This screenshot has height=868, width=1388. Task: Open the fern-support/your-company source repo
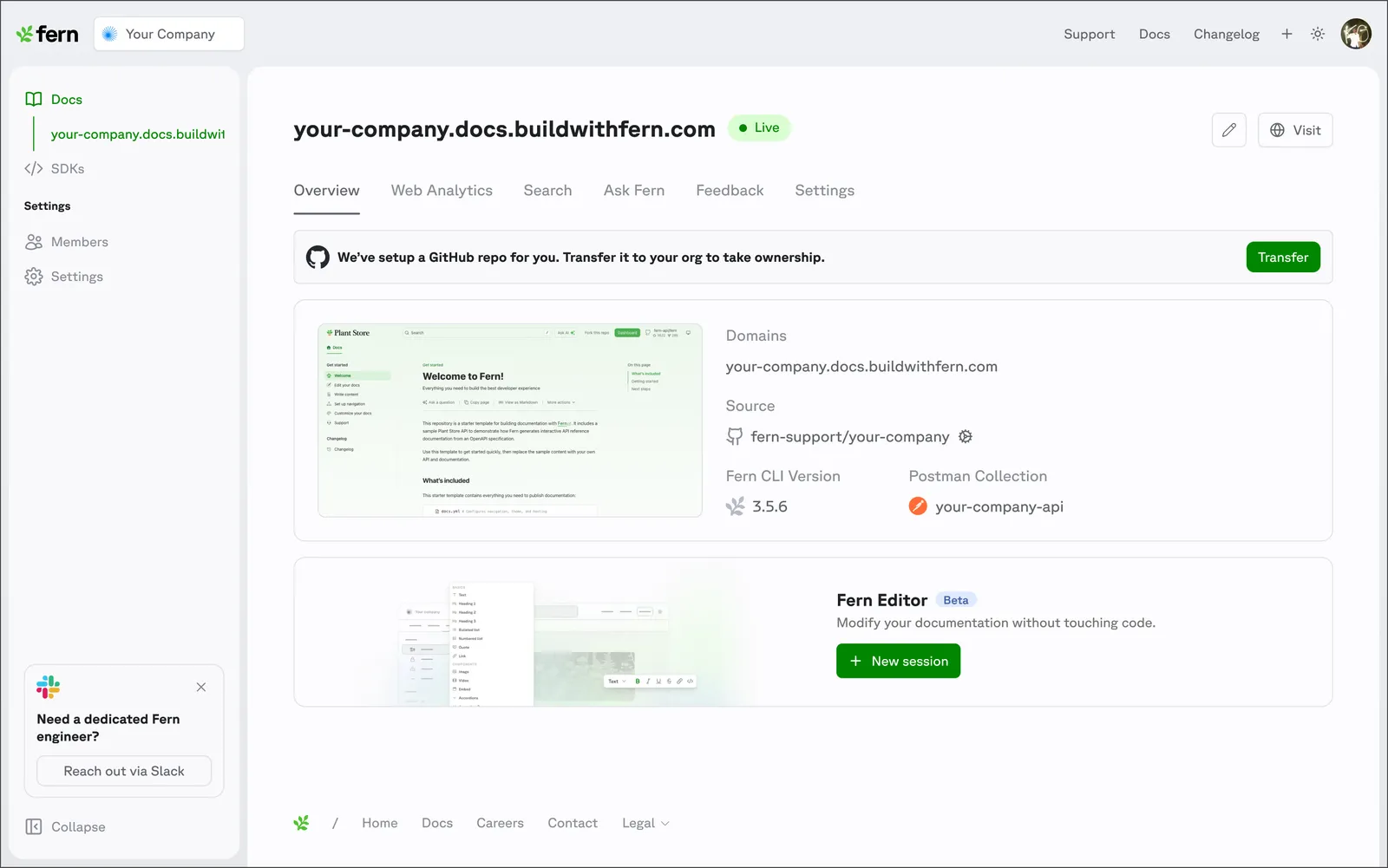[850, 437]
